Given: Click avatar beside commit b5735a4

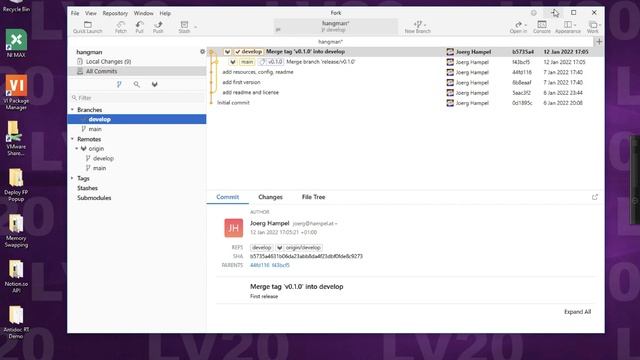Looking at the screenshot, I should pos(450,52).
